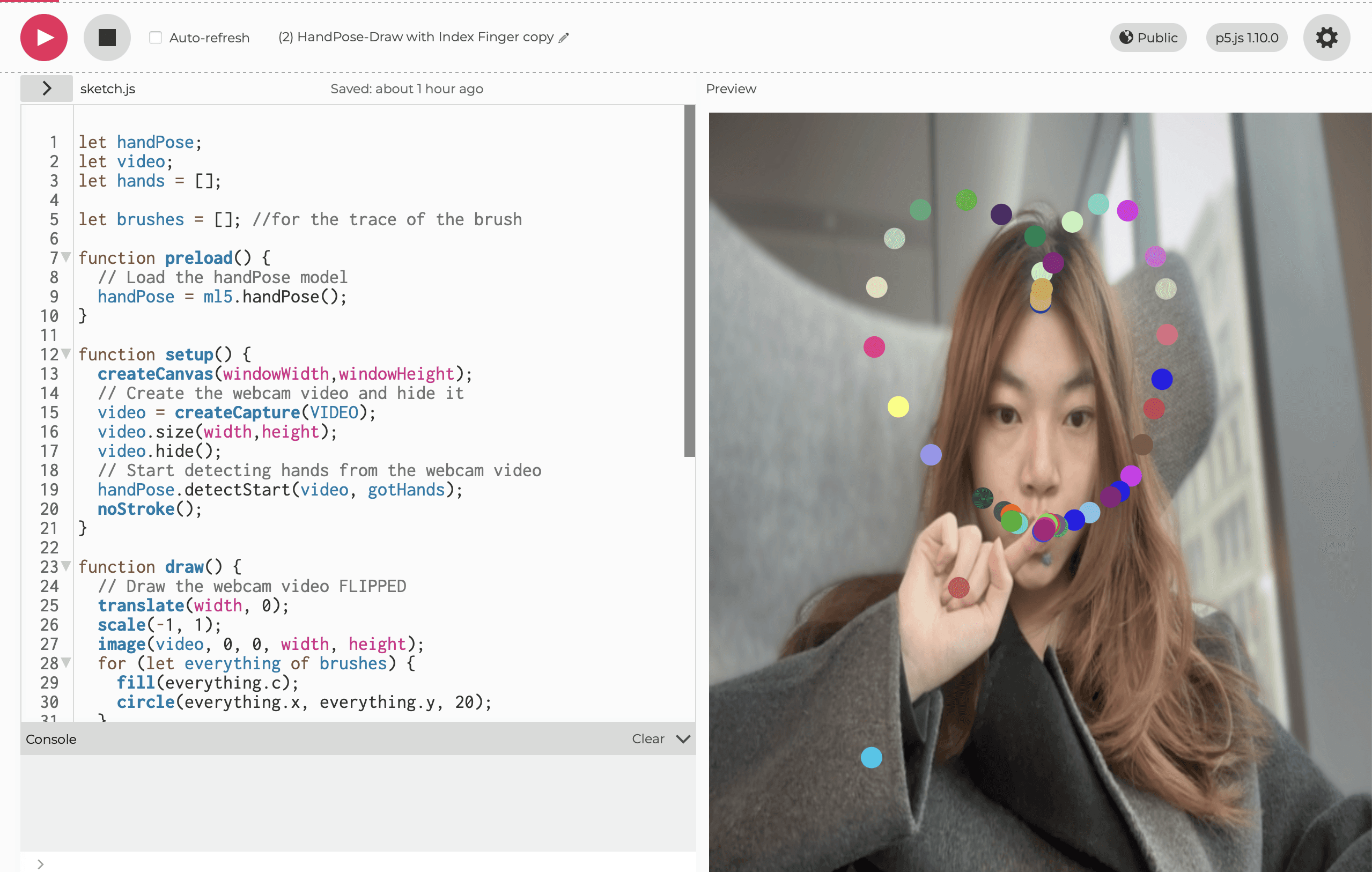Screen dimensions: 1372x872
Task: Click the yellow dot in preview
Action: (x=898, y=407)
